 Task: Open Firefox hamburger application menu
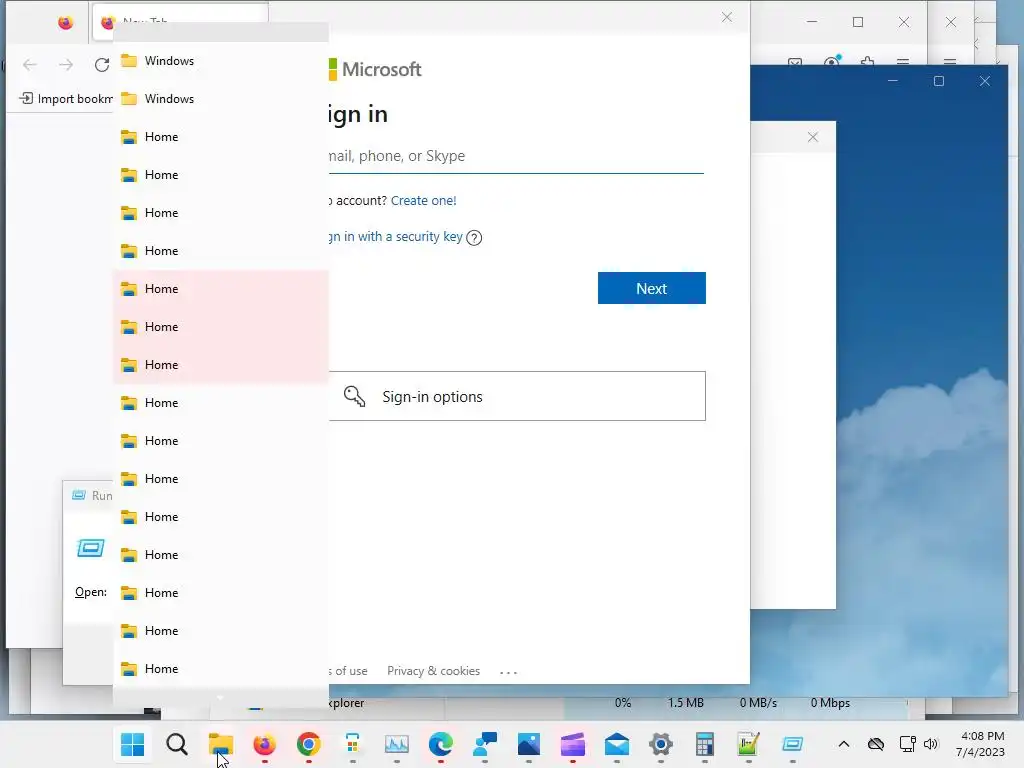click(x=903, y=63)
